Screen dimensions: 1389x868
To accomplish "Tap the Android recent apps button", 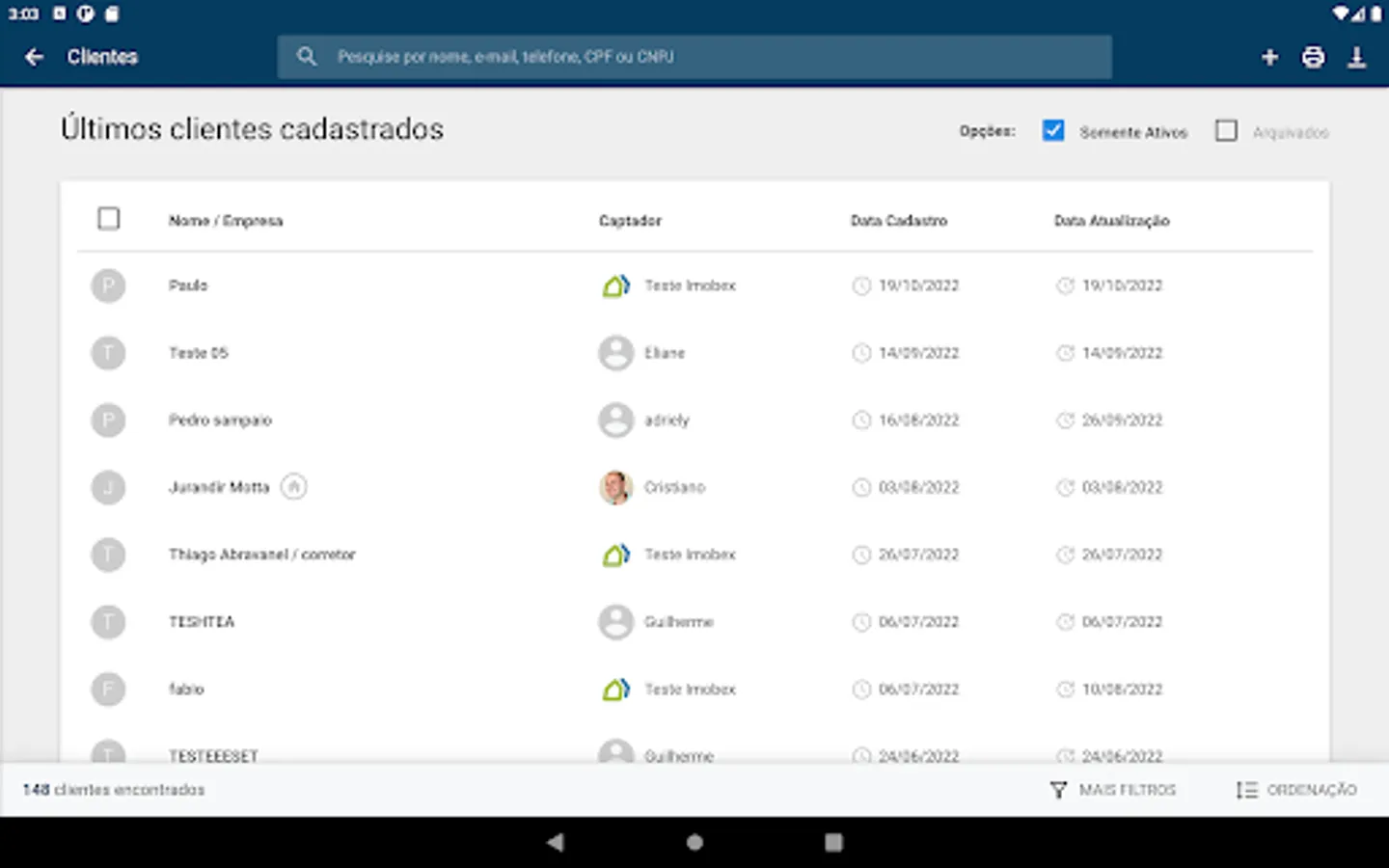I will [833, 842].
